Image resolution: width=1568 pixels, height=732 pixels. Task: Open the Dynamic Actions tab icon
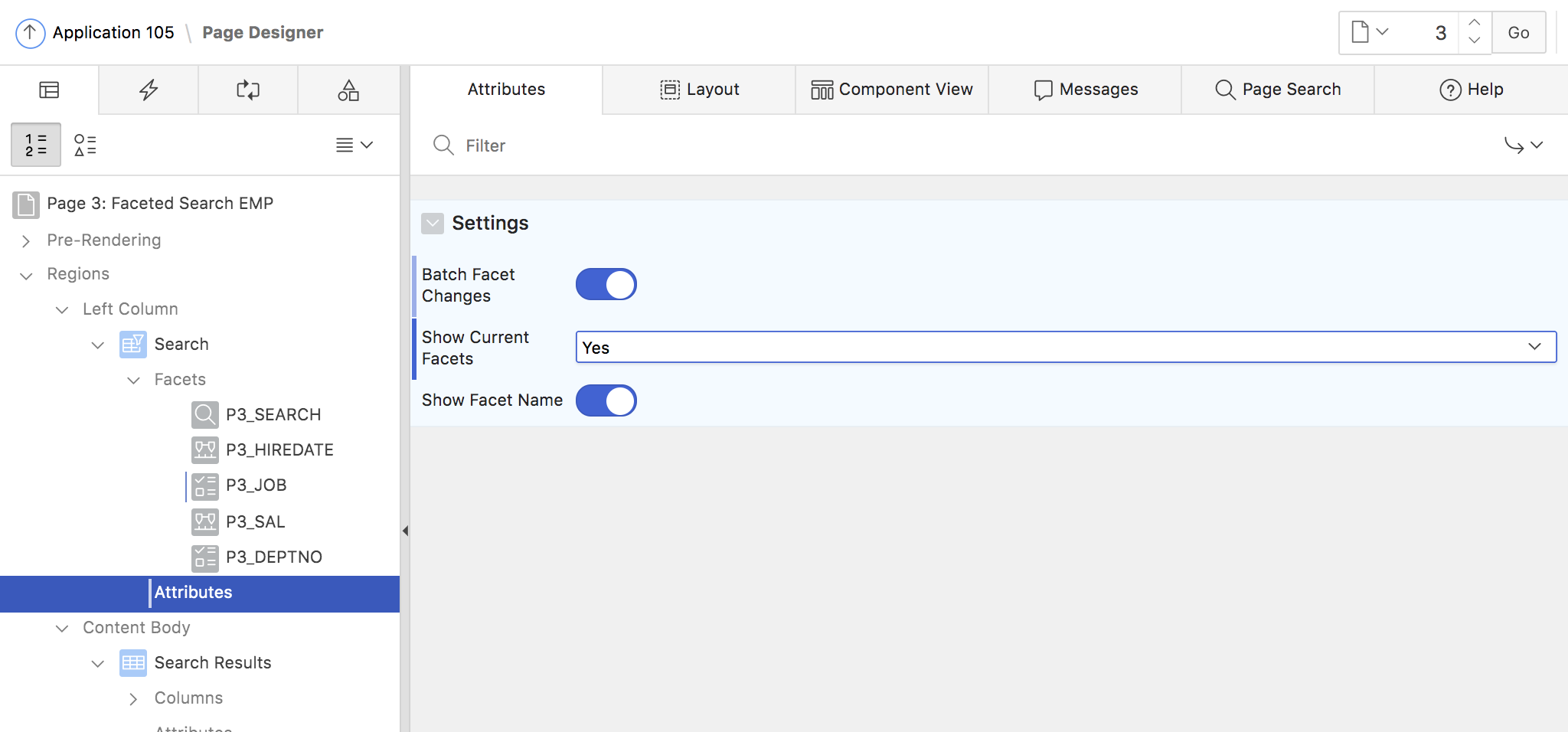[x=148, y=90]
